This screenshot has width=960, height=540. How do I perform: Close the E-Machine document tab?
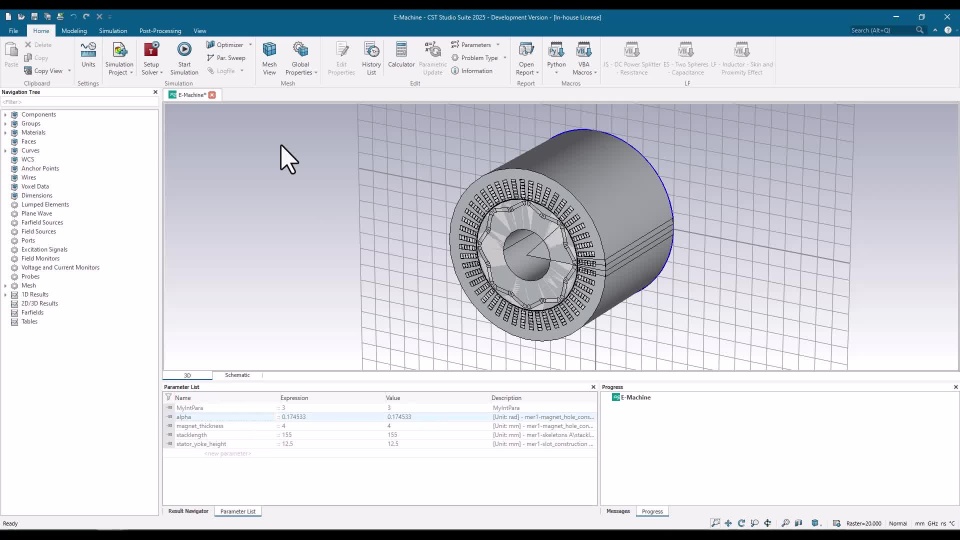(x=212, y=95)
